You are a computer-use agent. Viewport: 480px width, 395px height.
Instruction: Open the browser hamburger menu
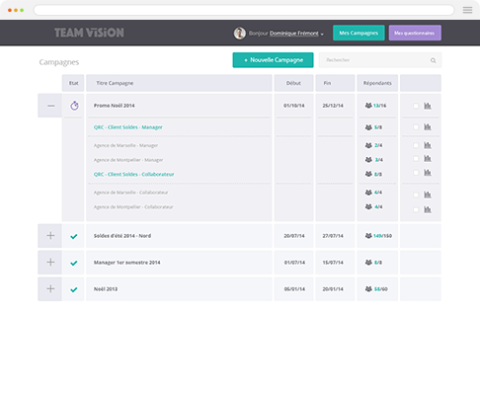(467, 10)
